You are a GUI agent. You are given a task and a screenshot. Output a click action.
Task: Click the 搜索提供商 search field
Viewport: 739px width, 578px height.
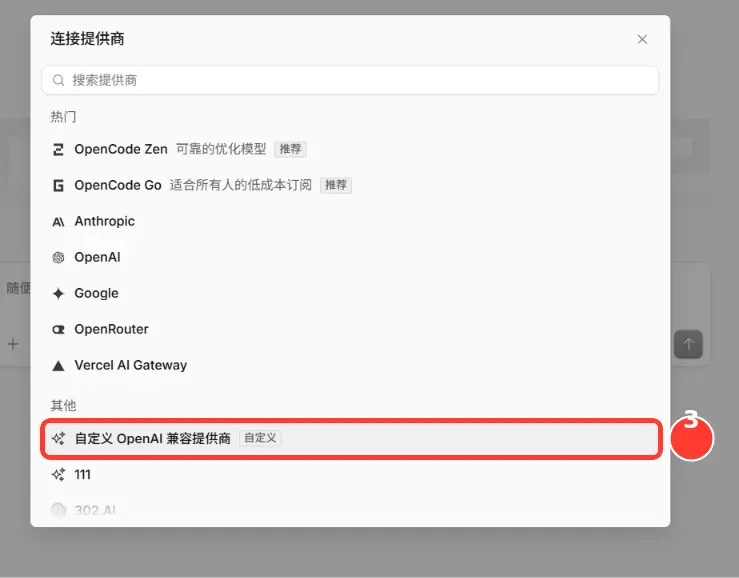tap(350, 80)
